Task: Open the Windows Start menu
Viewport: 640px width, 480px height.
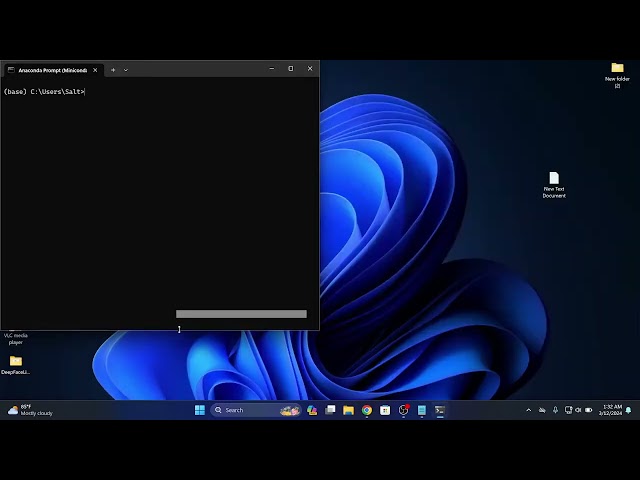Action: (200, 410)
